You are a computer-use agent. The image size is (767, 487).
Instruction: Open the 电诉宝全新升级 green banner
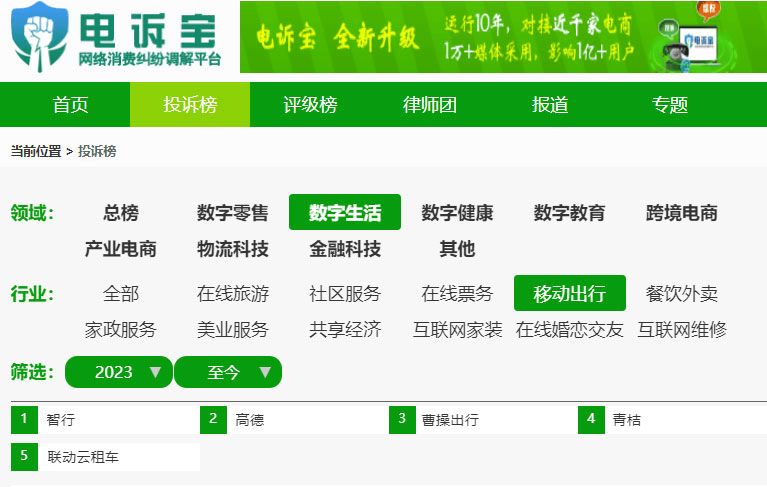coord(503,37)
